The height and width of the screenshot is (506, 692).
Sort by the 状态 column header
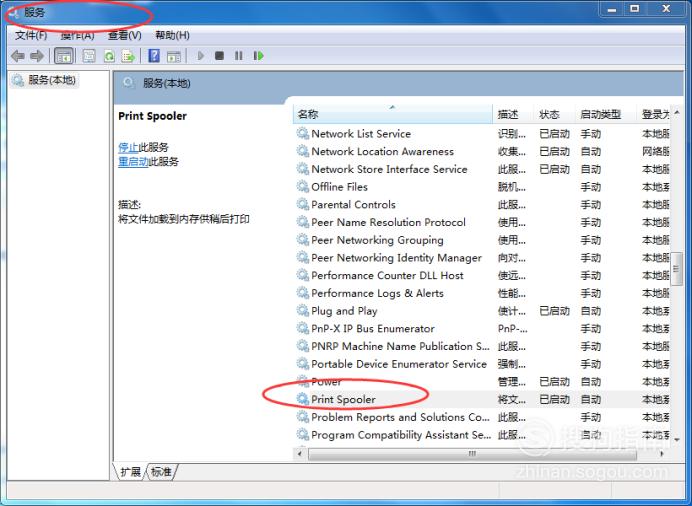pos(554,114)
